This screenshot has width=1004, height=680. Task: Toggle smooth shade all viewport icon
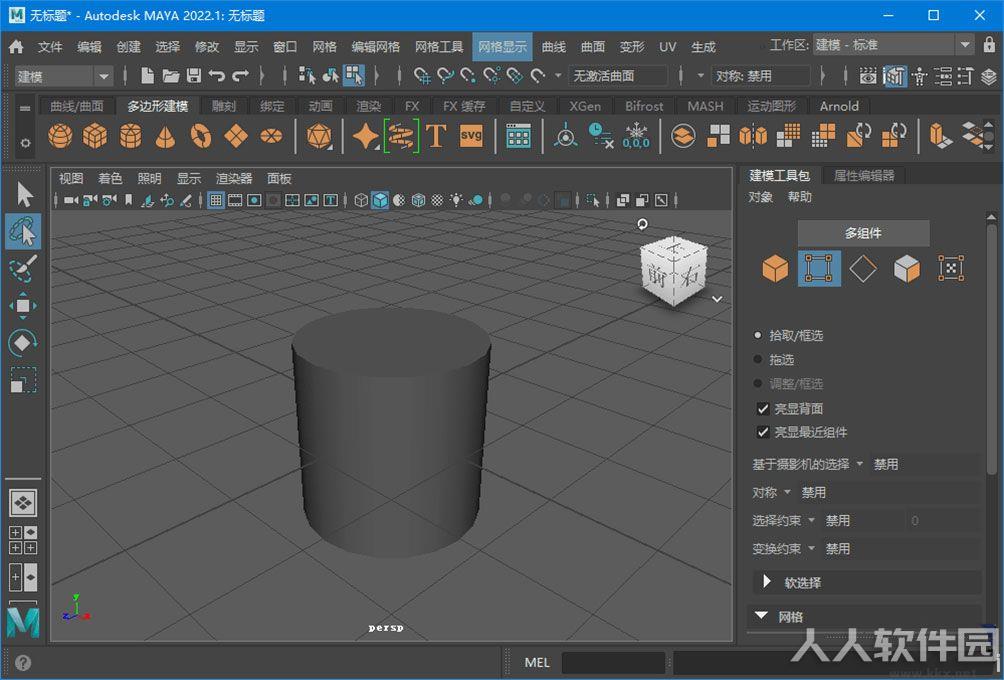pos(380,200)
